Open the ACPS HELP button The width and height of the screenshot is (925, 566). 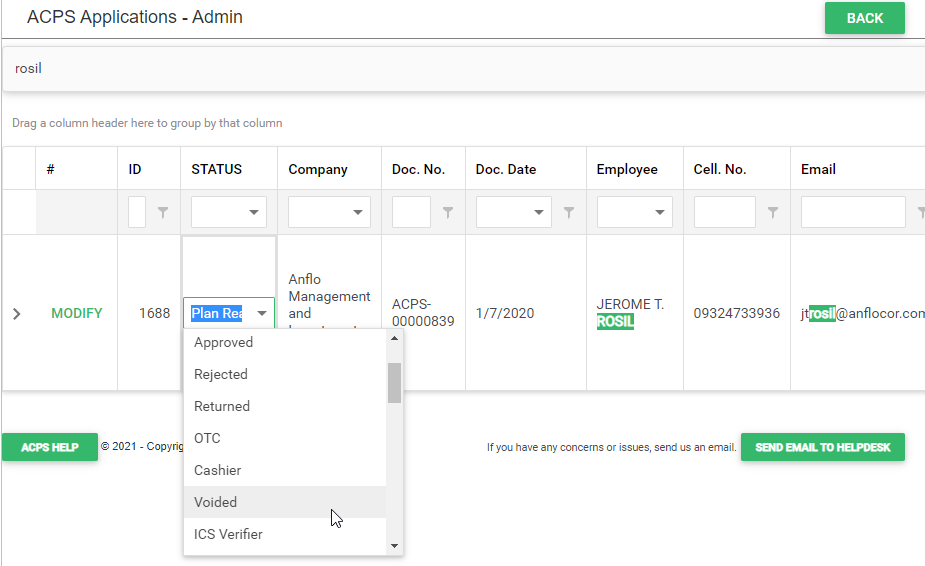pos(49,447)
